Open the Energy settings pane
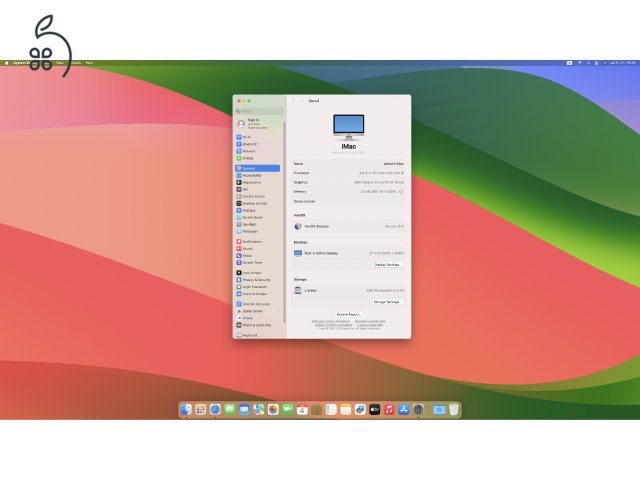This screenshot has height=480, width=640. (x=258, y=158)
